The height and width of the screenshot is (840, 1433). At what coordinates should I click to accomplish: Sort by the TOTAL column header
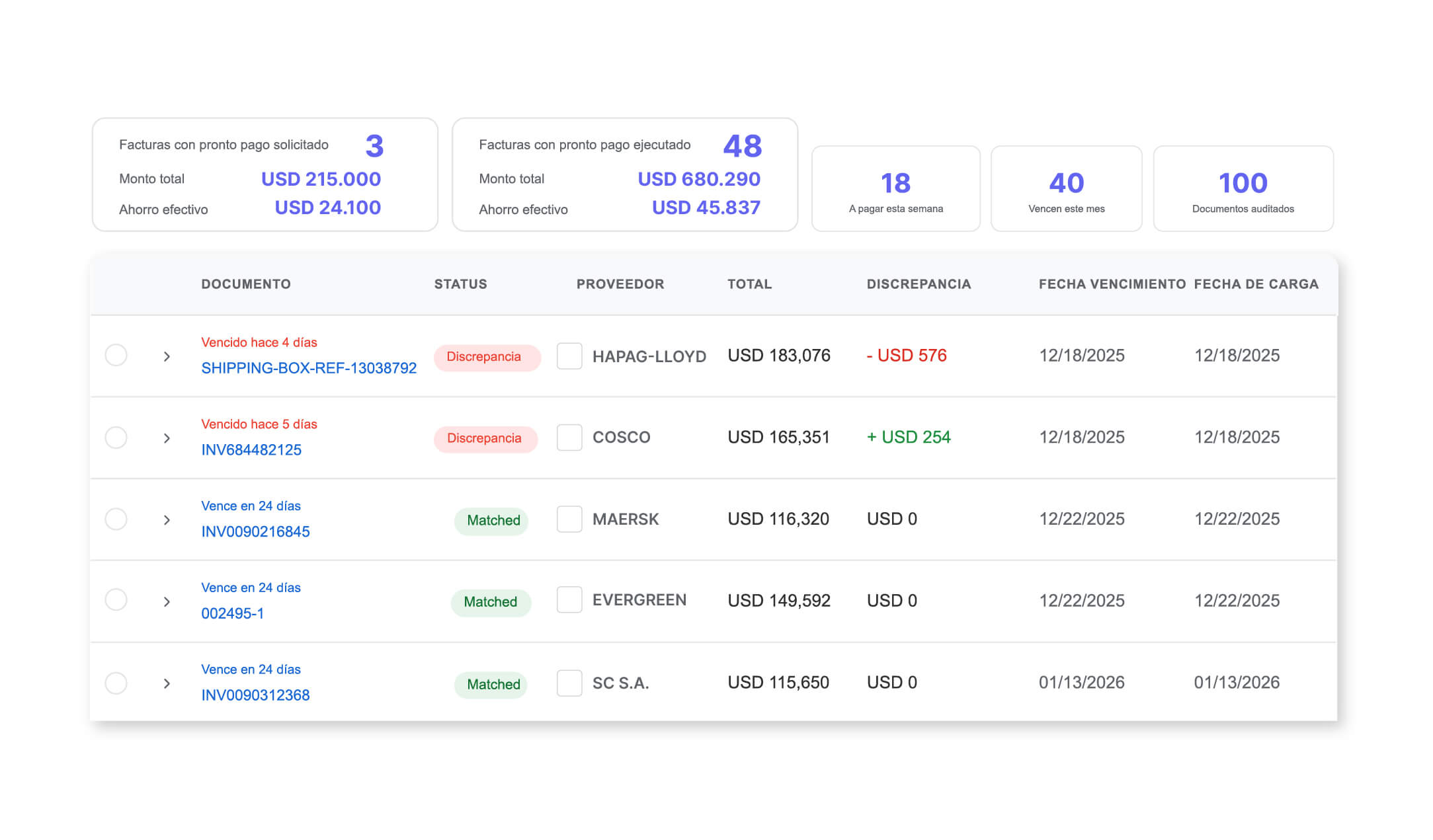coord(749,284)
